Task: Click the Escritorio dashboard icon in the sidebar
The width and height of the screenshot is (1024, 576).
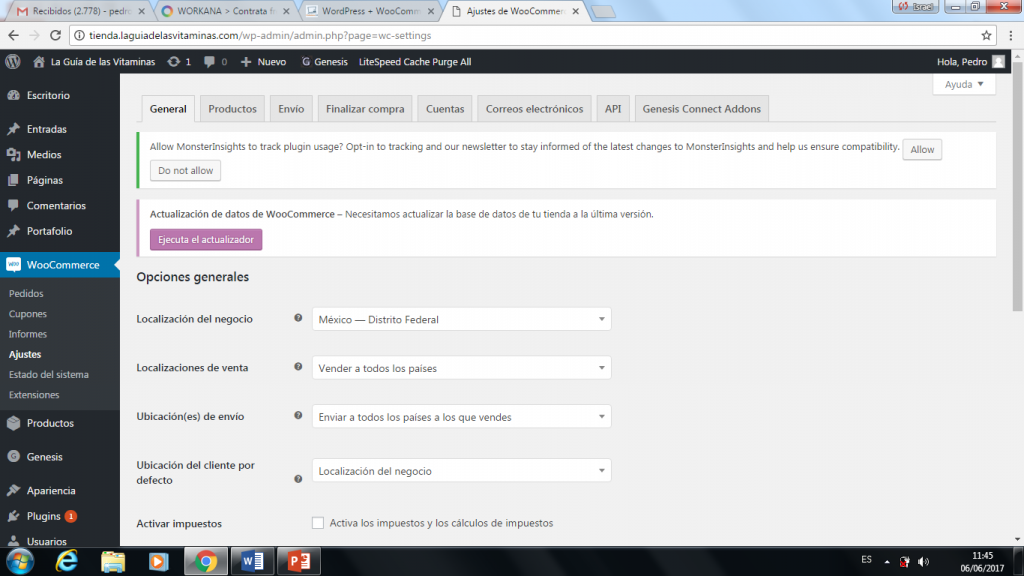Action: click(14, 95)
